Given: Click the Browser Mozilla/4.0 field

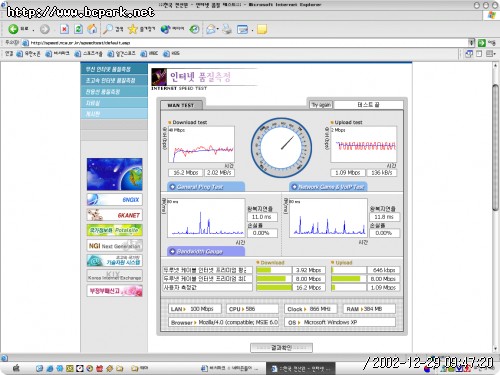Looking at the screenshot, I should coord(223,322).
